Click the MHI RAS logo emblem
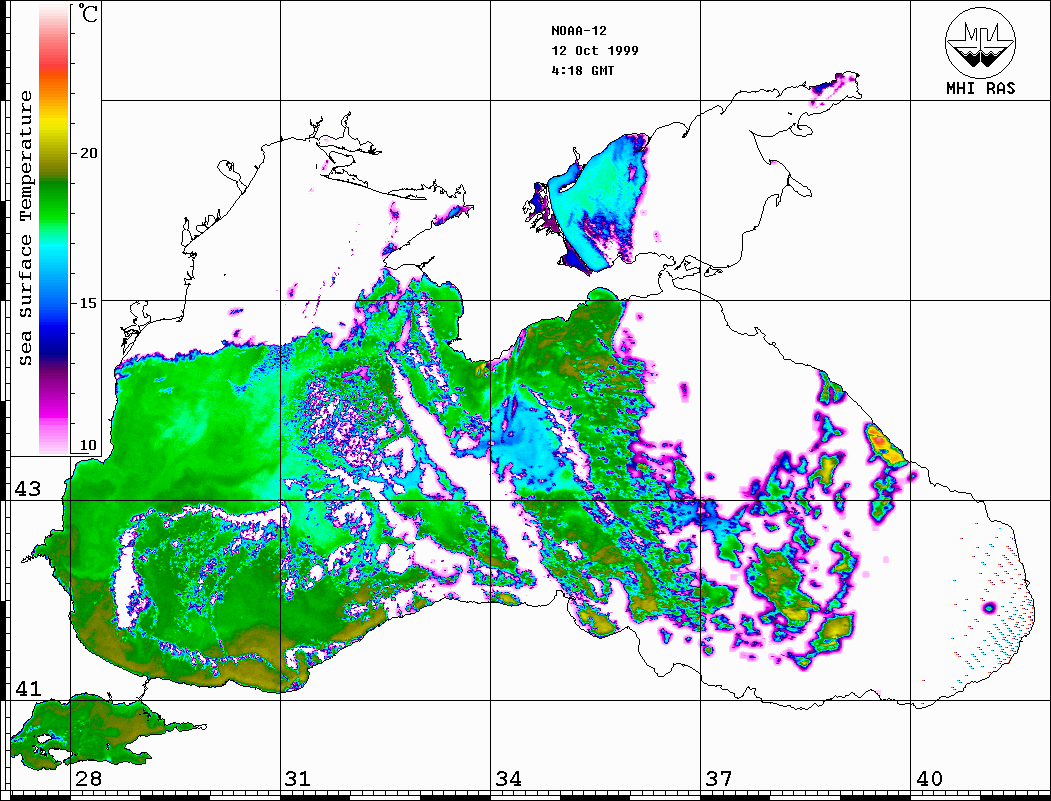Viewport: 1051px width, 801px height. point(981,42)
